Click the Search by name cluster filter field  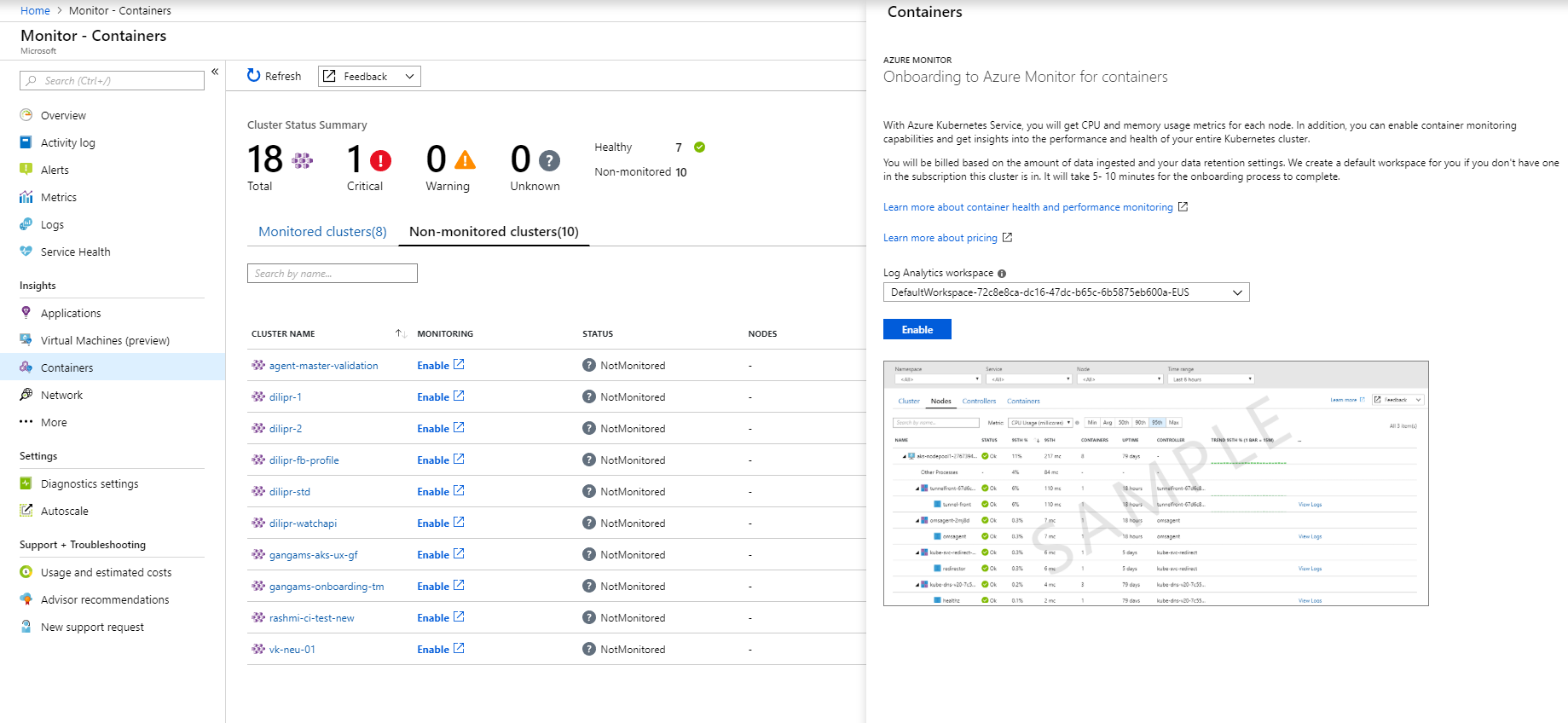[333, 273]
